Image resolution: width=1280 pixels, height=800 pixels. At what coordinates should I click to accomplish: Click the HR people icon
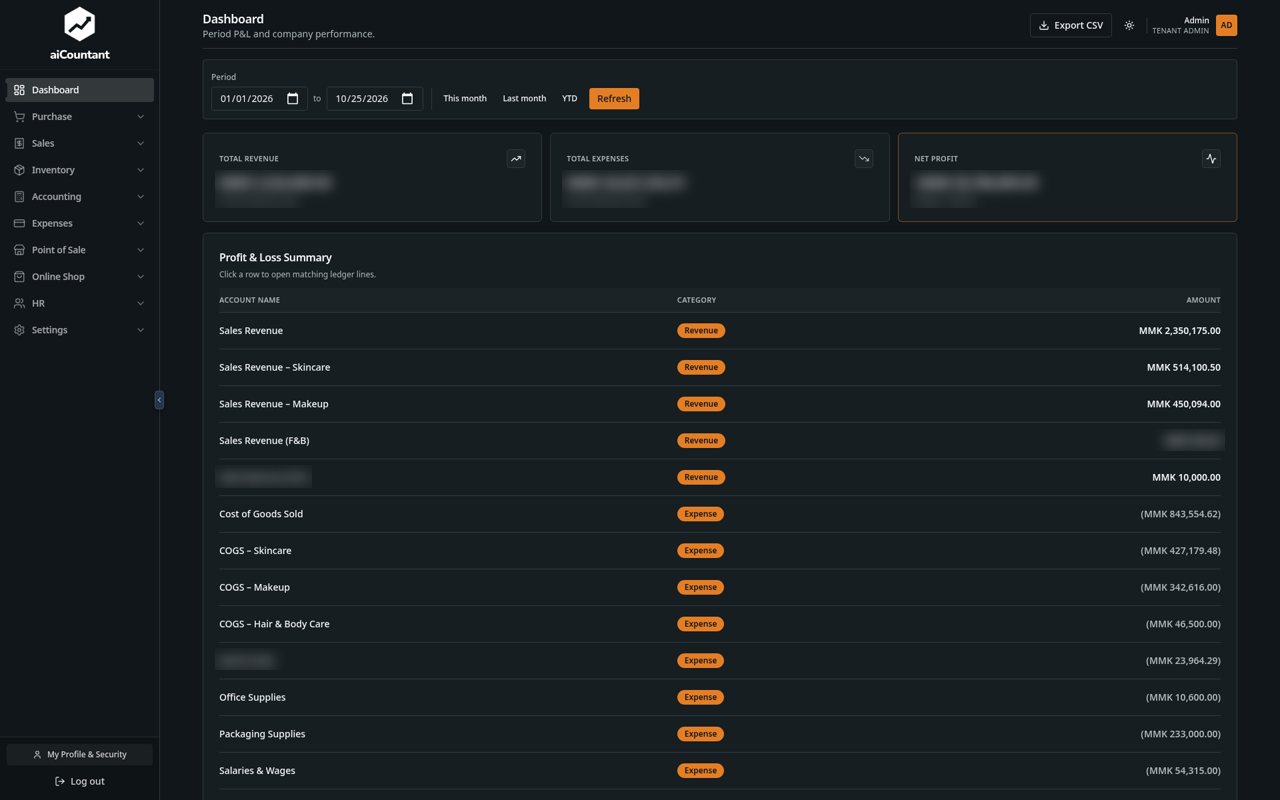click(x=19, y=303)
